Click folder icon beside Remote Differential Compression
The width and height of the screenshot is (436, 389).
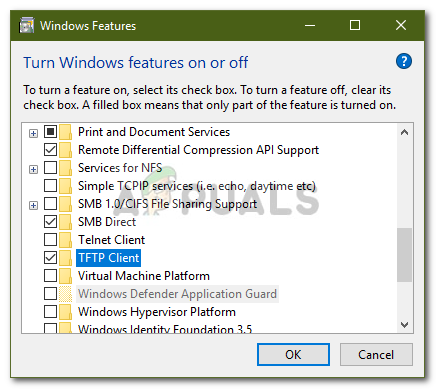tap(65, 150)
